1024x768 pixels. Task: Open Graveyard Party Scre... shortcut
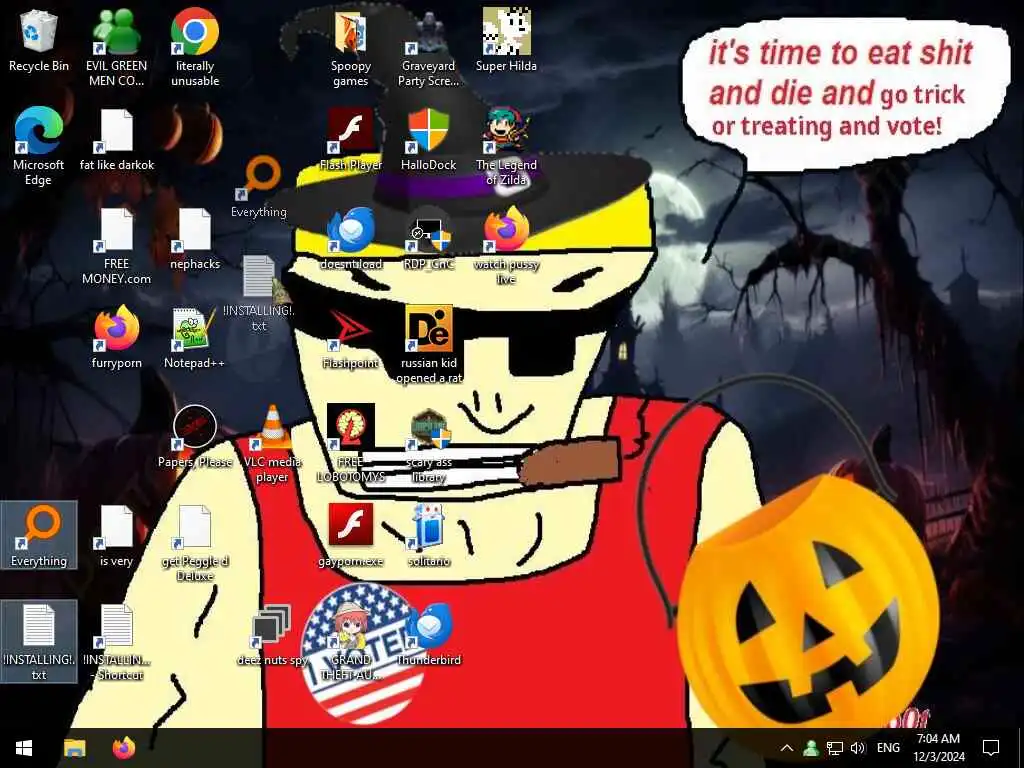(428, 47)
